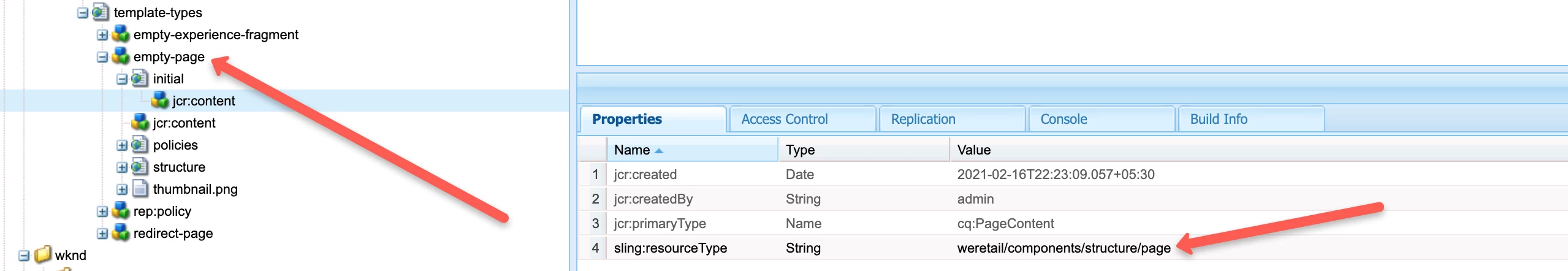Select the sling:resourceType property row
This screenshot has height=271, width=1568.
[x=671, y=248]
